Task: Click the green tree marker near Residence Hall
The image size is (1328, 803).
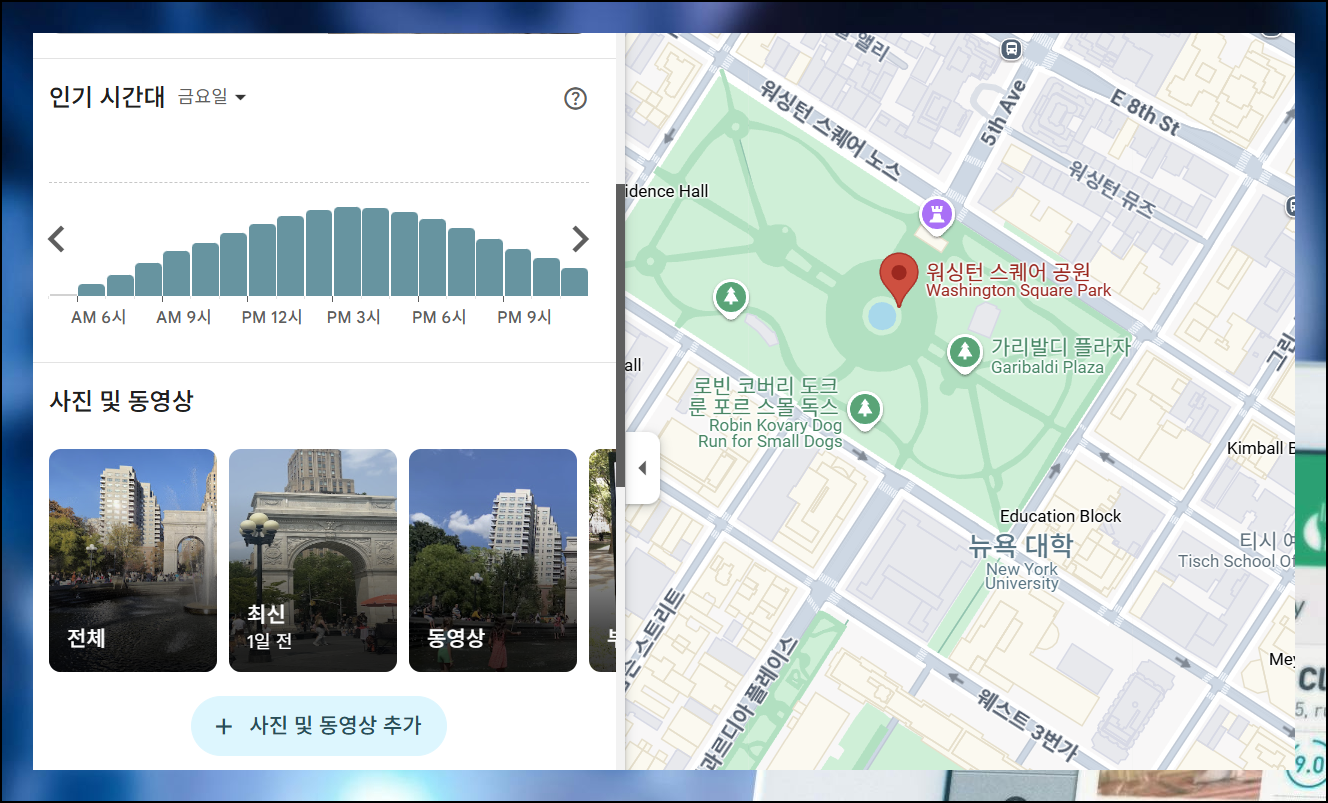Action: point(731,298)
